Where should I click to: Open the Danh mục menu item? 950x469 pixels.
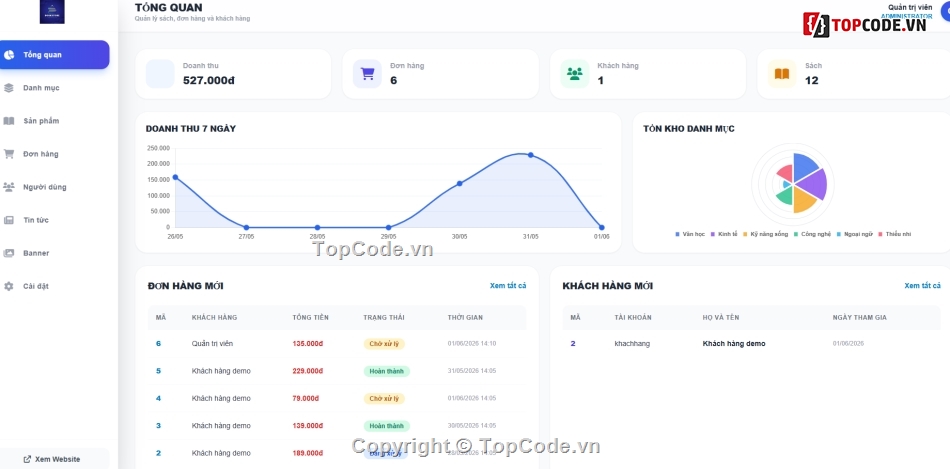[x=55, y=88]
